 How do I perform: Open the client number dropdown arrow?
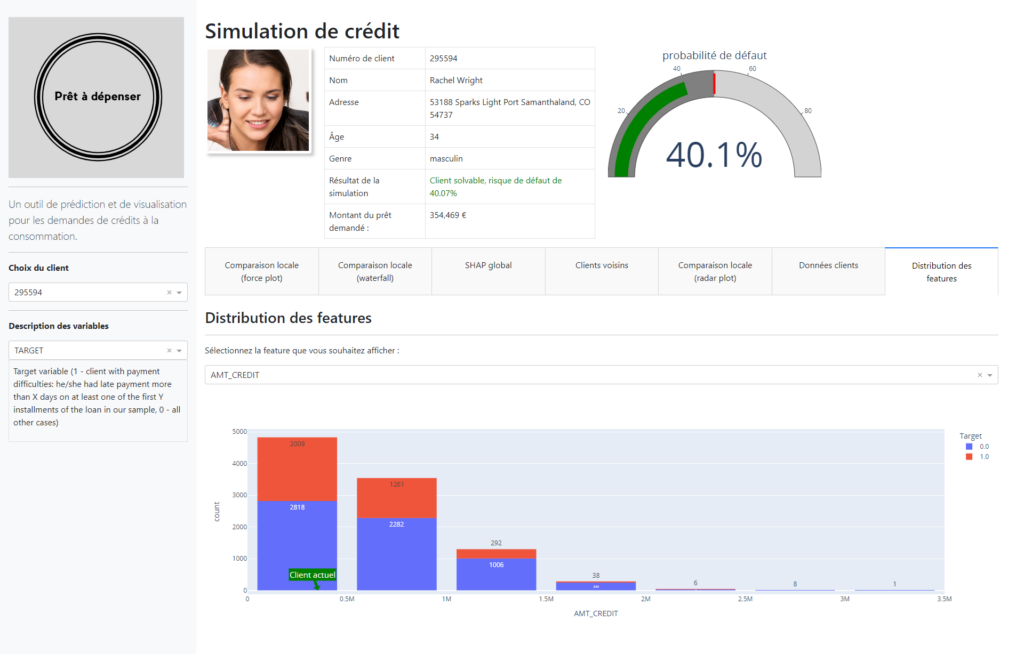(180, 293)
